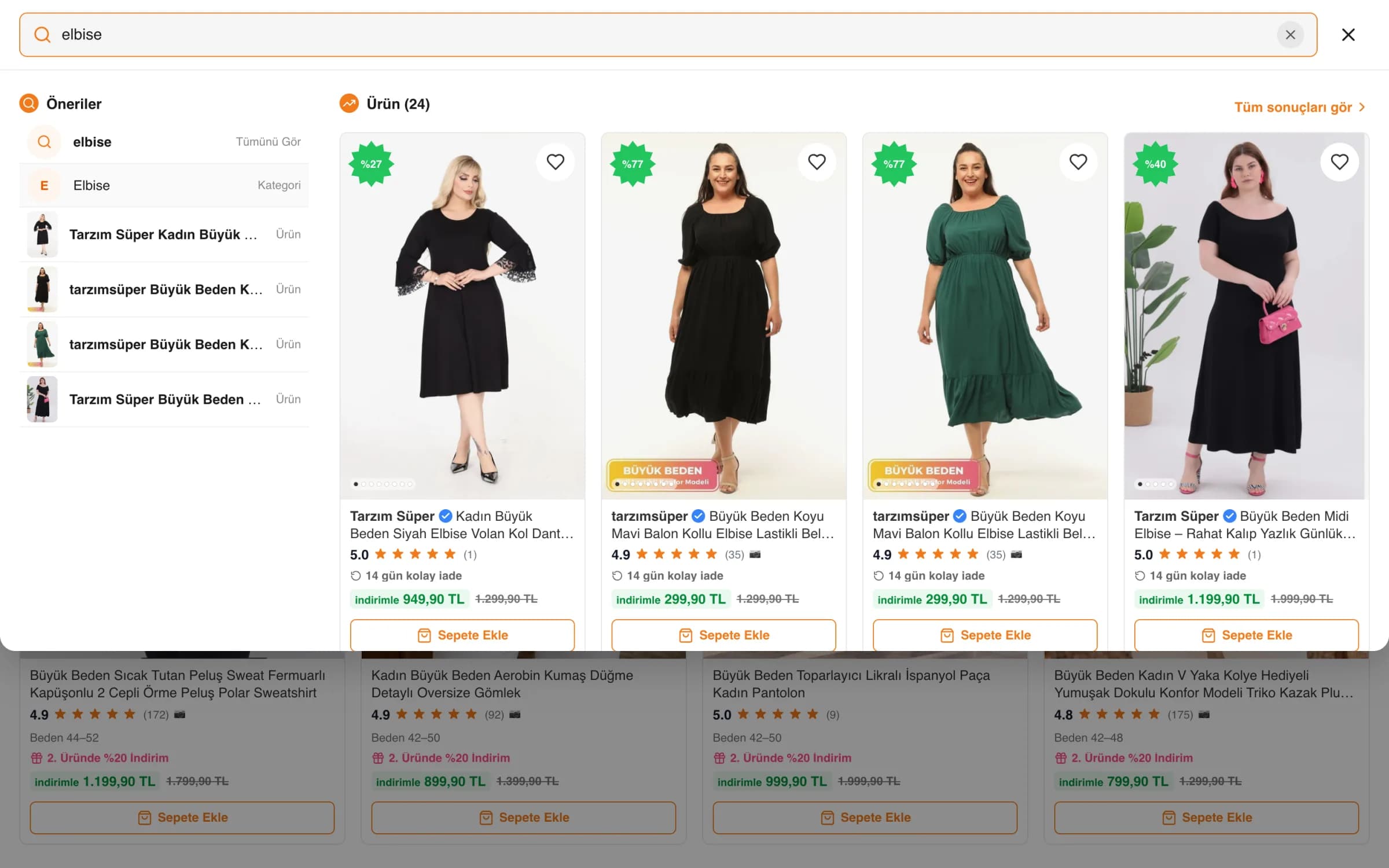The width and height of the screenshot is (1389, 868).
Task: Click gift icon beside sweatshirt 2. Üründe %20 İndirim
Action: point(36,757)
